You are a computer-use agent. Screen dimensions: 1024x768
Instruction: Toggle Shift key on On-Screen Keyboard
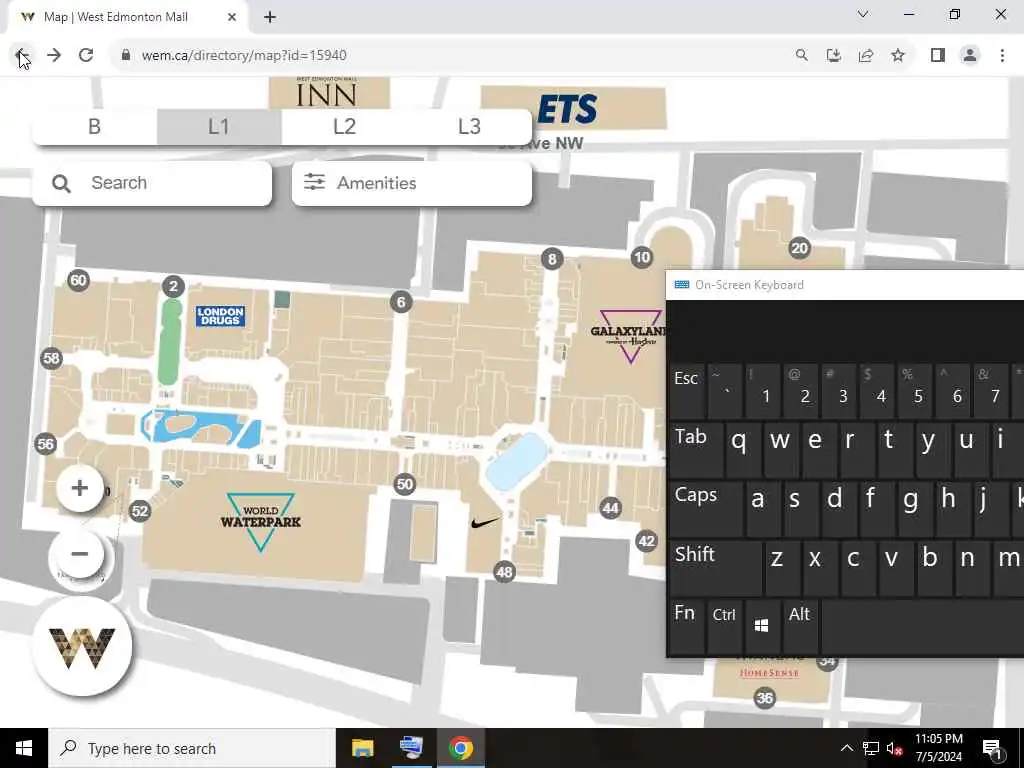715,568
